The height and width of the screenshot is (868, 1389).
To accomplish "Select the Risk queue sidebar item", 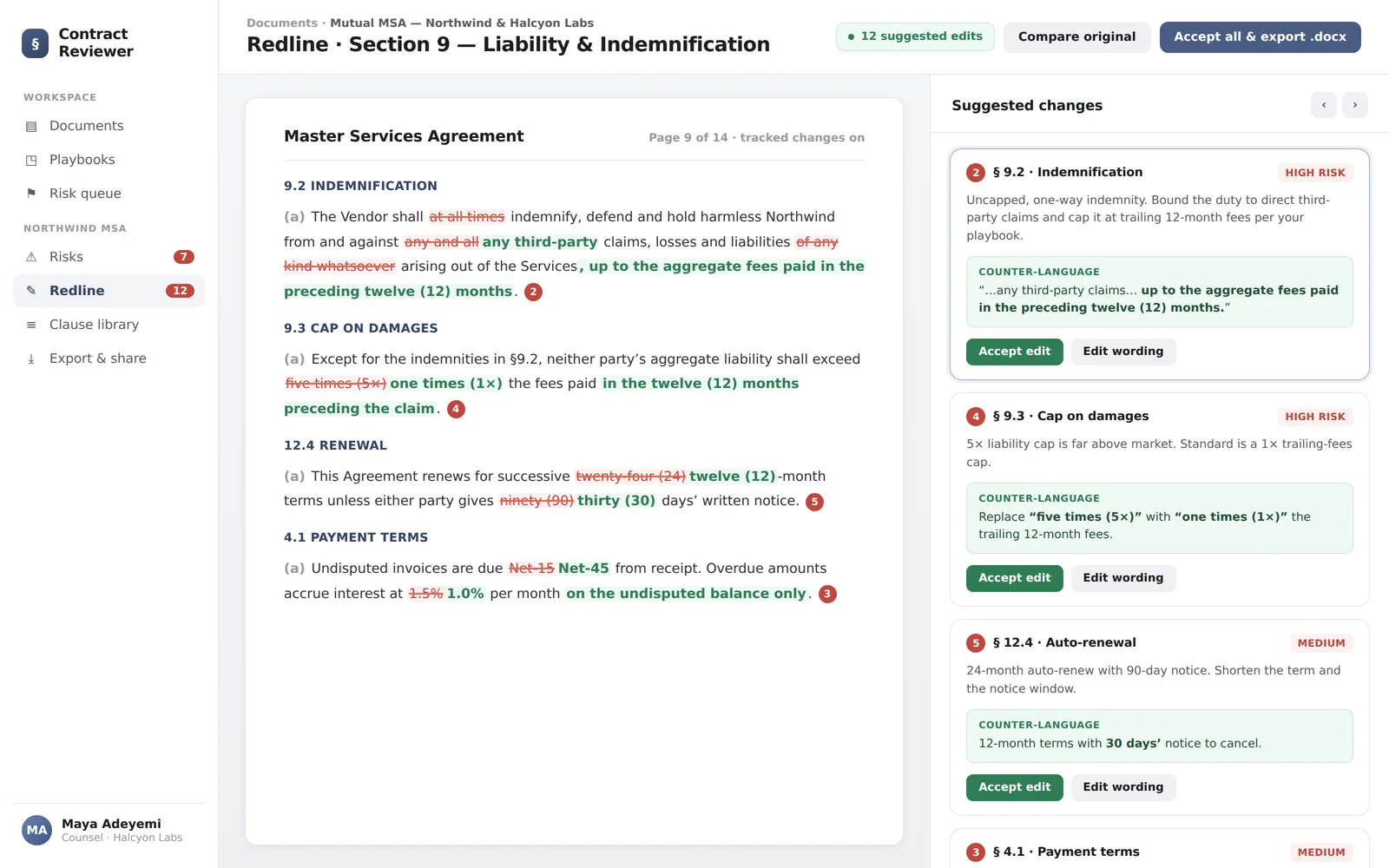I will coord(109,194).
